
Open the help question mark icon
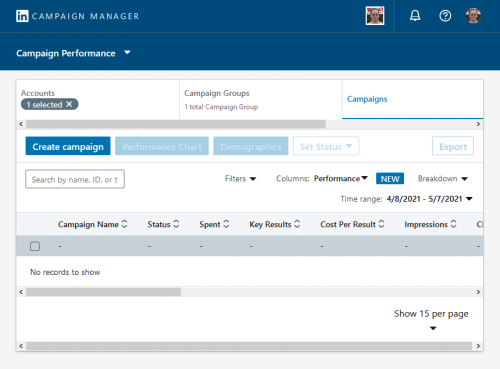pyautogui.click(x=445, y=16)
